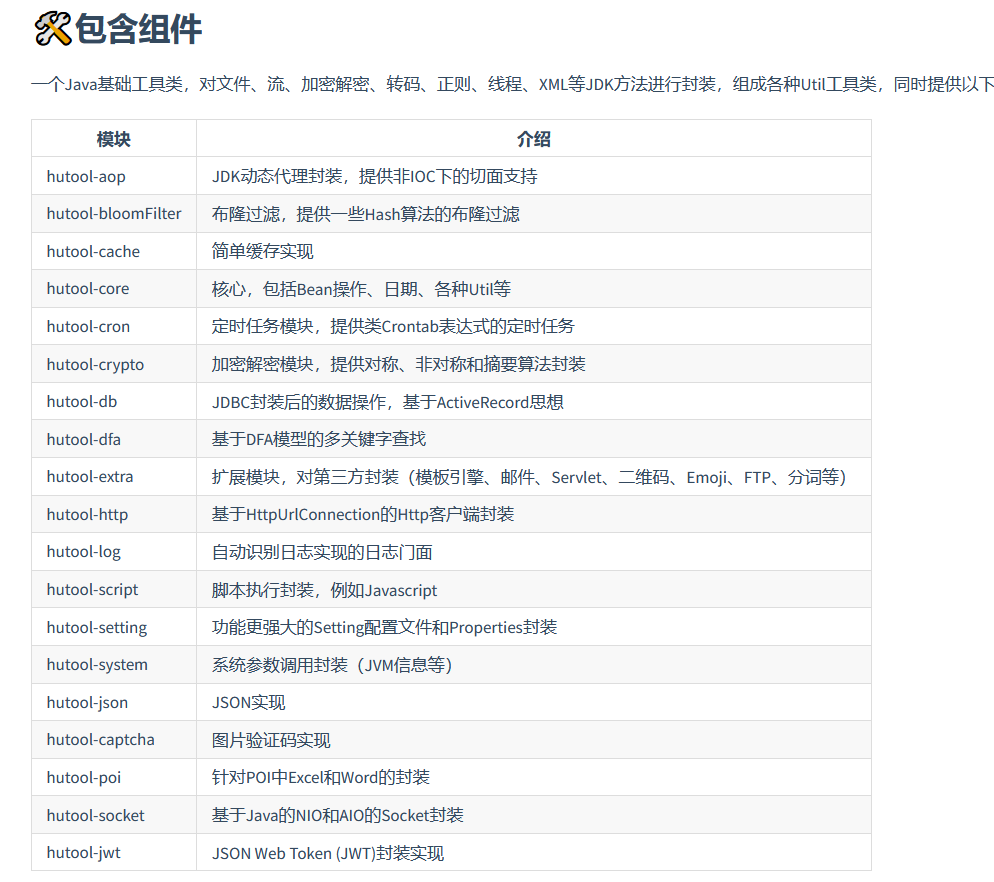Click the hutool-dfa module name
This screenshot has height=882, width=994.
click(x=83, y=438)
